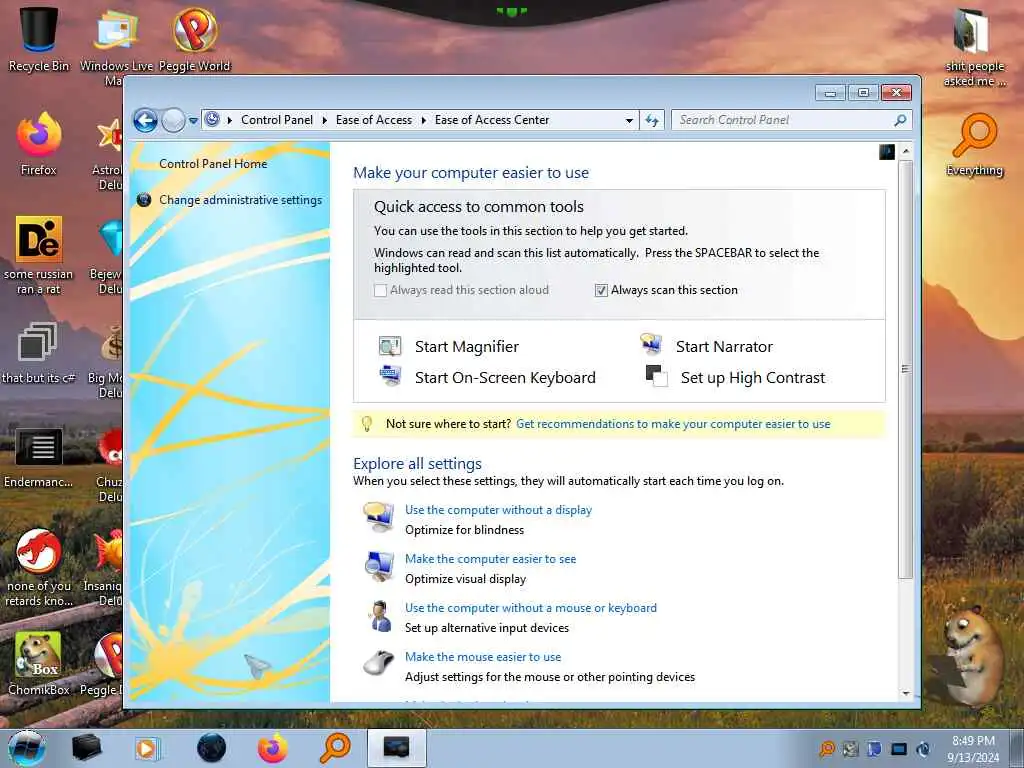This screenshot has height=768, width=1024.
Task: Click the Start Magnifier icon
Action: (391, 346)
